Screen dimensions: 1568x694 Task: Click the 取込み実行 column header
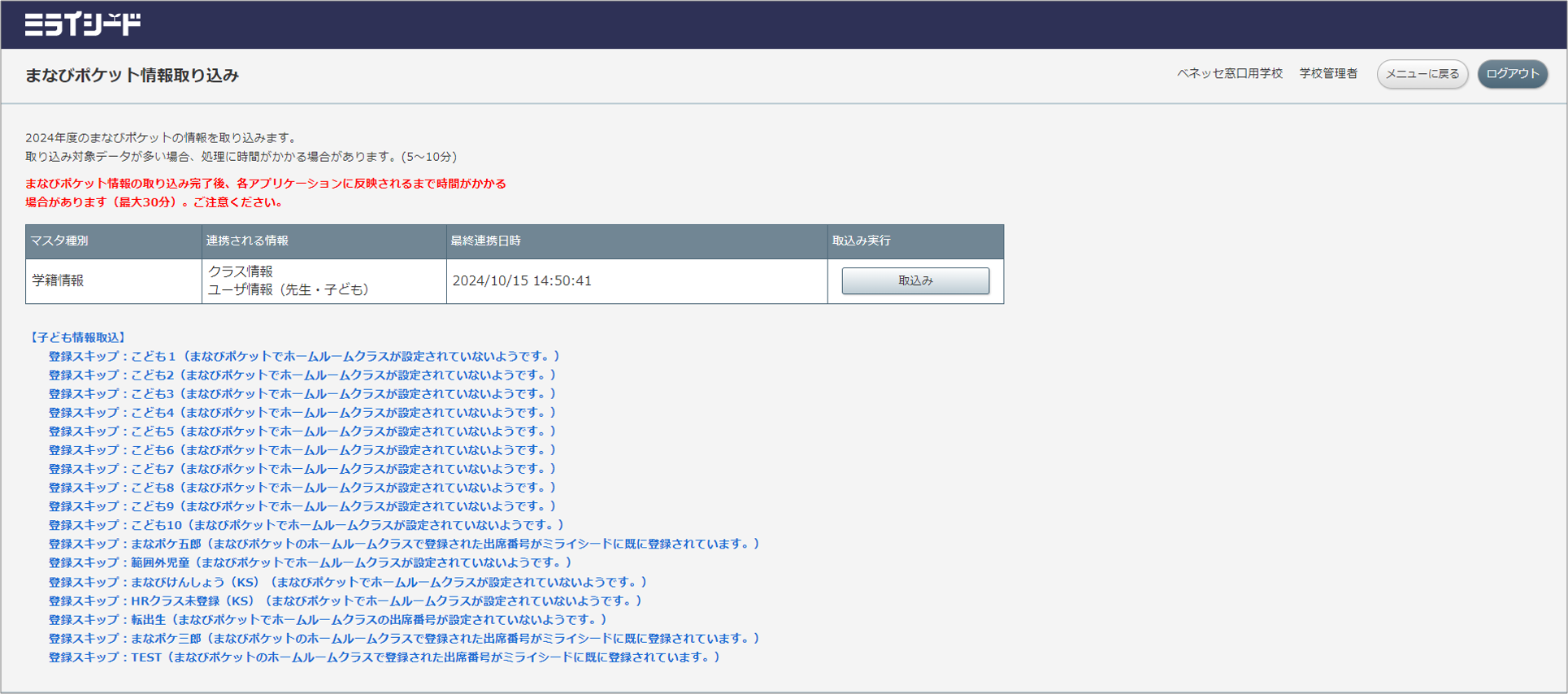[x=861, y=241]
